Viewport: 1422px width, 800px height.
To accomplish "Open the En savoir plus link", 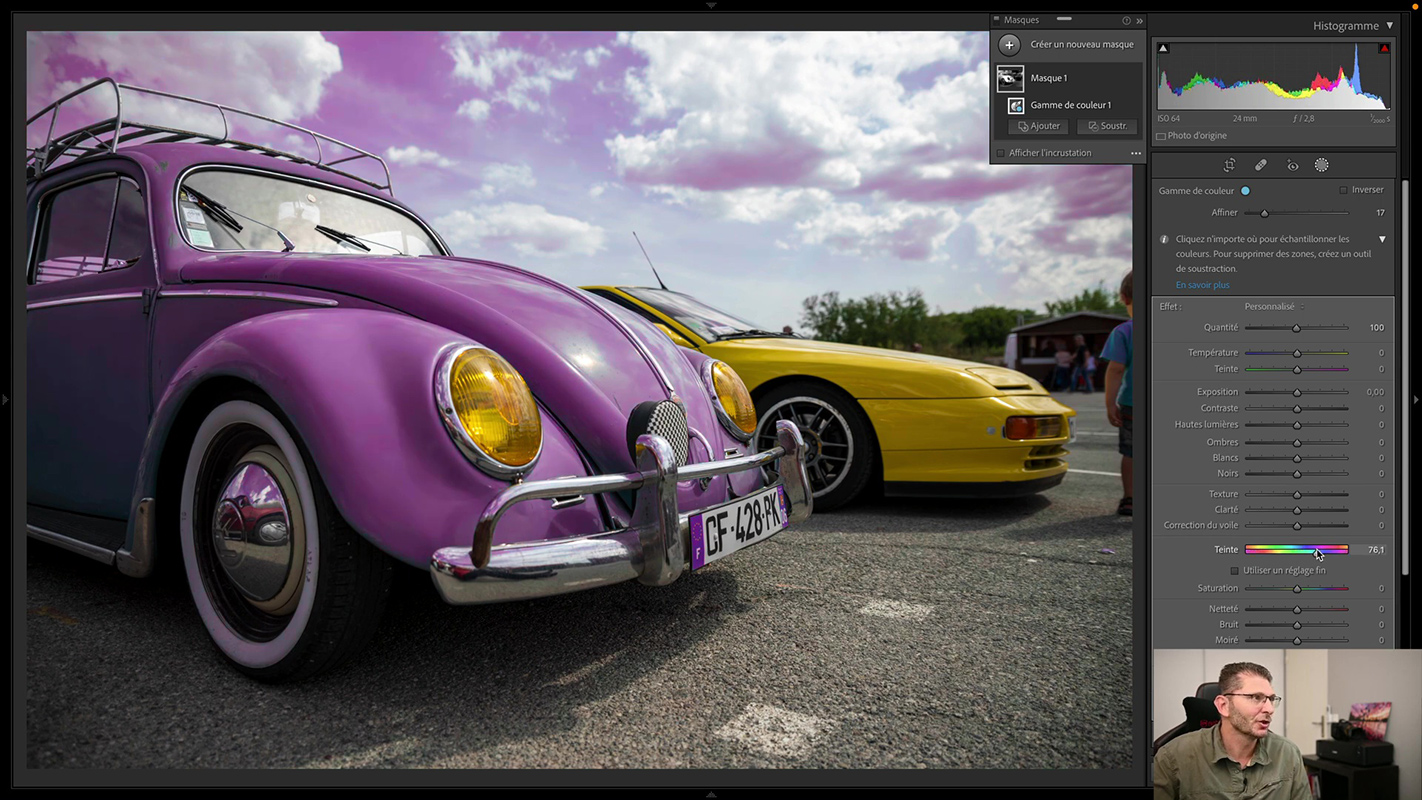I will point(1202,285).
